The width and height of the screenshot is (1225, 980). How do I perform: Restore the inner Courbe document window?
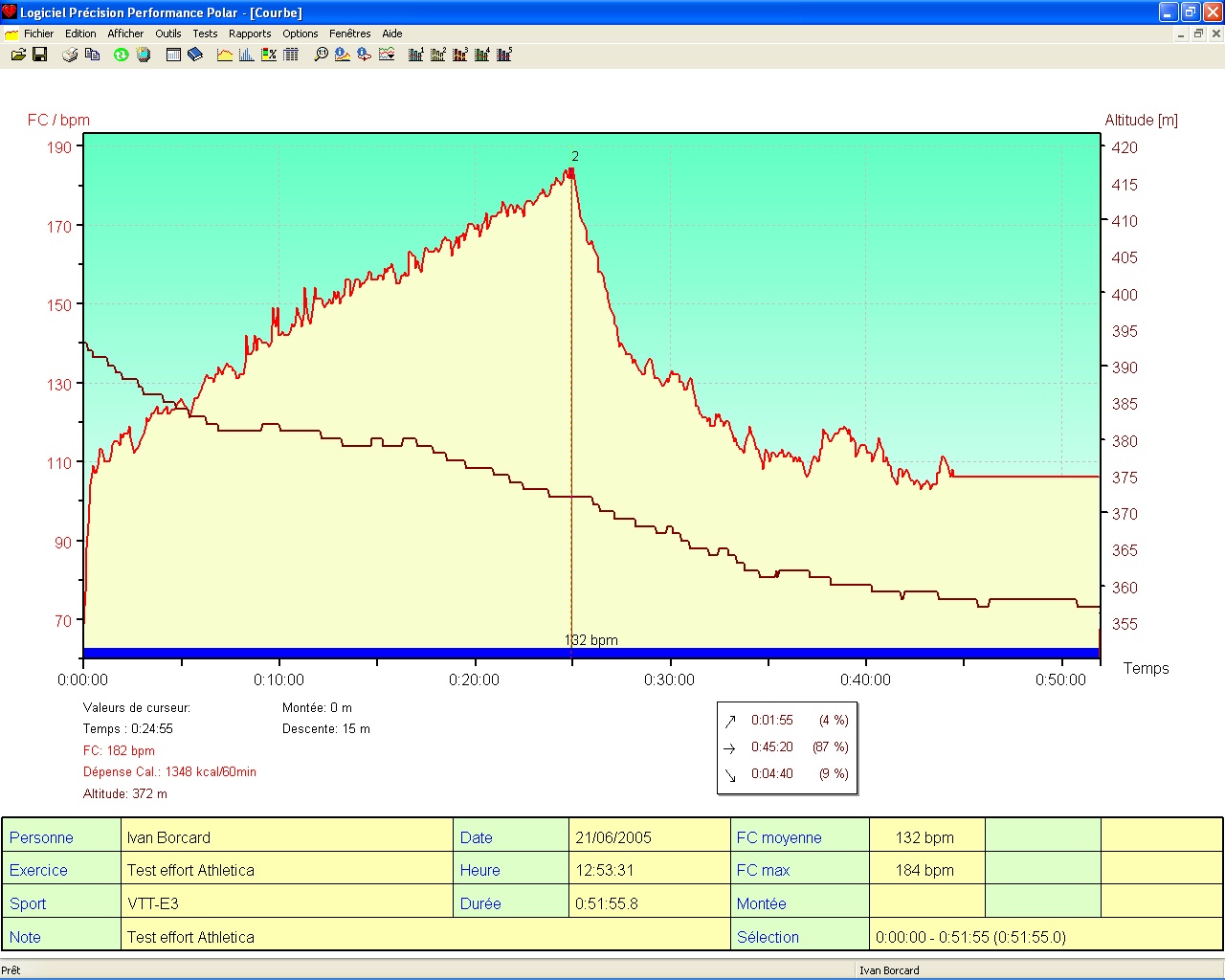(x=1198, y=33)
